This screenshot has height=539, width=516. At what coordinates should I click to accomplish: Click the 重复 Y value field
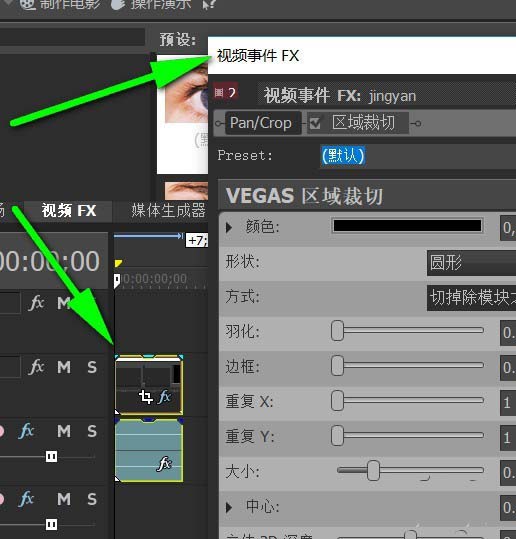pos(508,438)
